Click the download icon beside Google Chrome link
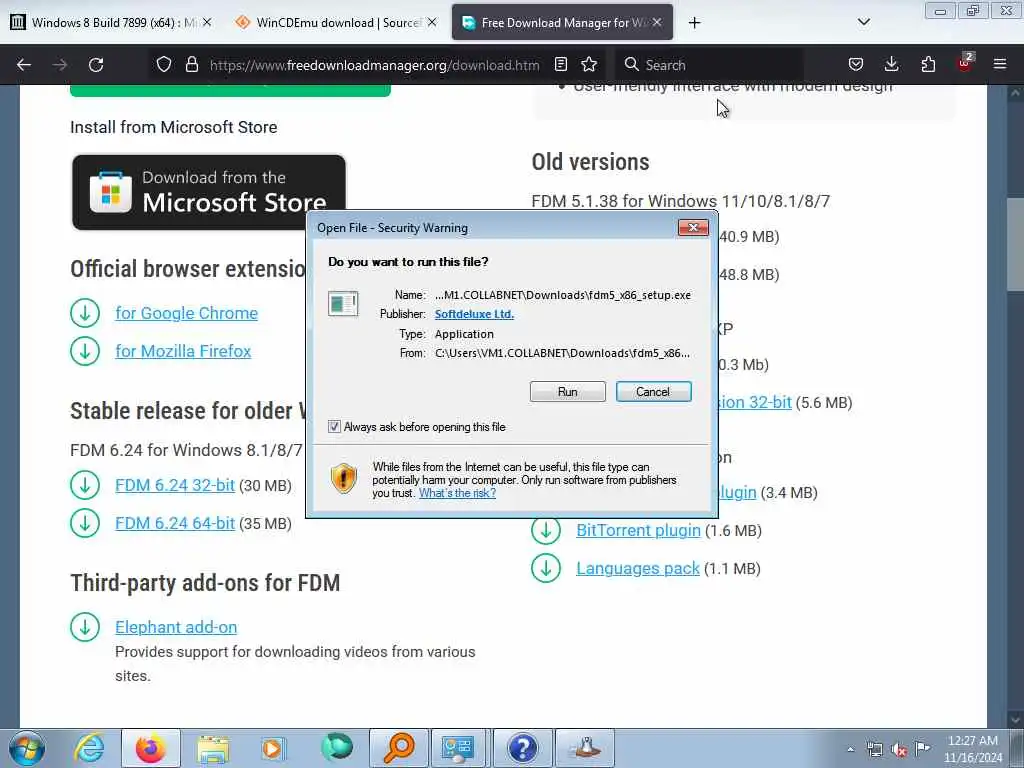This screenshot has height=768, width=1024. click(x=85, y=313)
